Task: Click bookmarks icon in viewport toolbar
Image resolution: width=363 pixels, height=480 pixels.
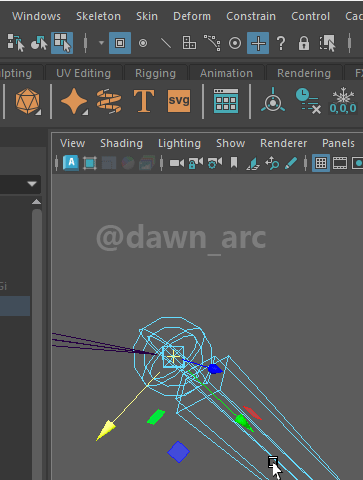Action: tap(234, 163)
